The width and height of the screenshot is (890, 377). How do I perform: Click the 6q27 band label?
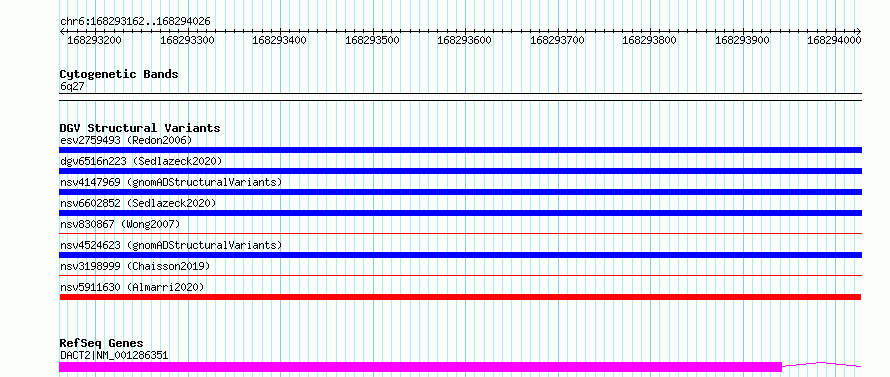[x=72, y=87]
